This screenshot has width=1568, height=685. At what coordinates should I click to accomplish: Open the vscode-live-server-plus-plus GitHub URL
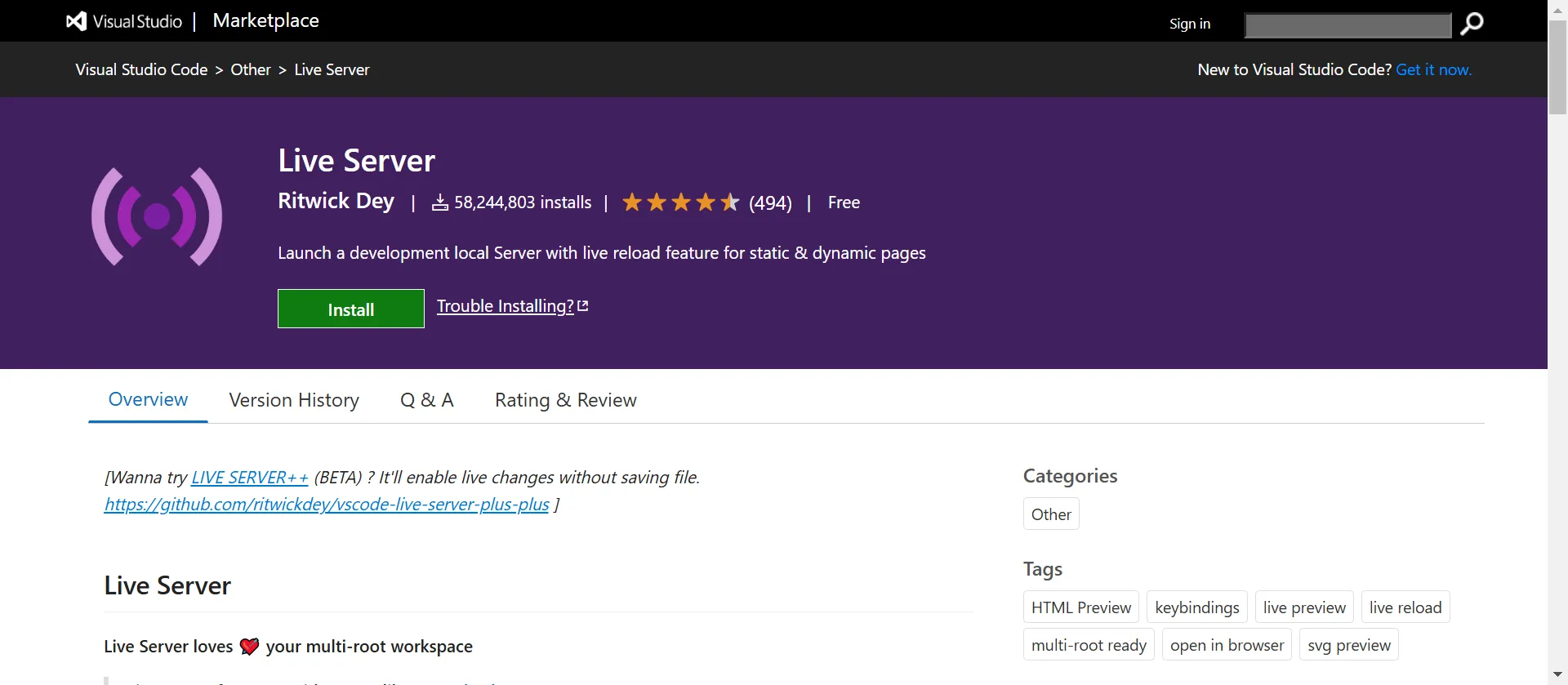(327, 505)
